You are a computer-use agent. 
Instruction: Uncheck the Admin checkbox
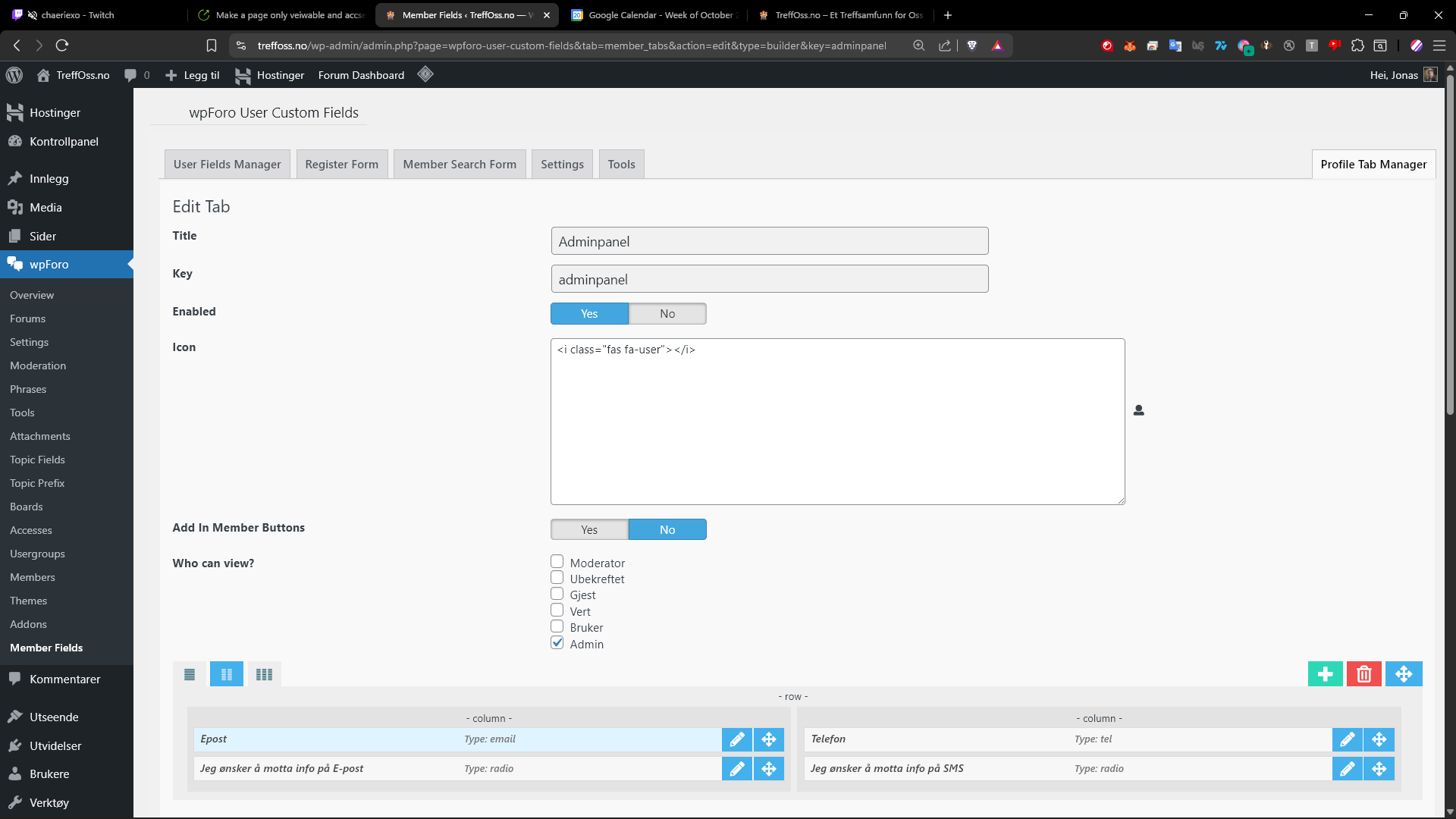(x=557, y=643)
